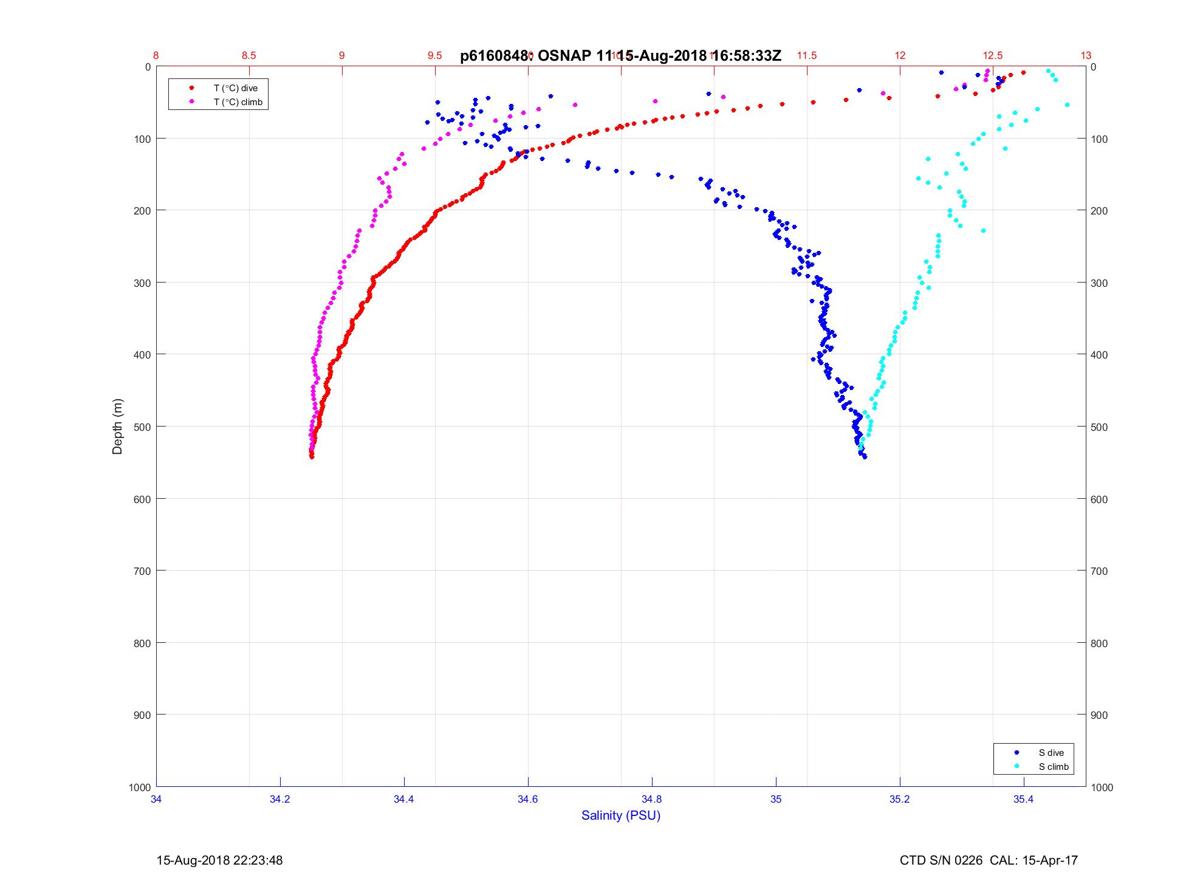Click '200' on the left depth axis
Screen dimensions: 1200x885
click(x=142, y=211)
